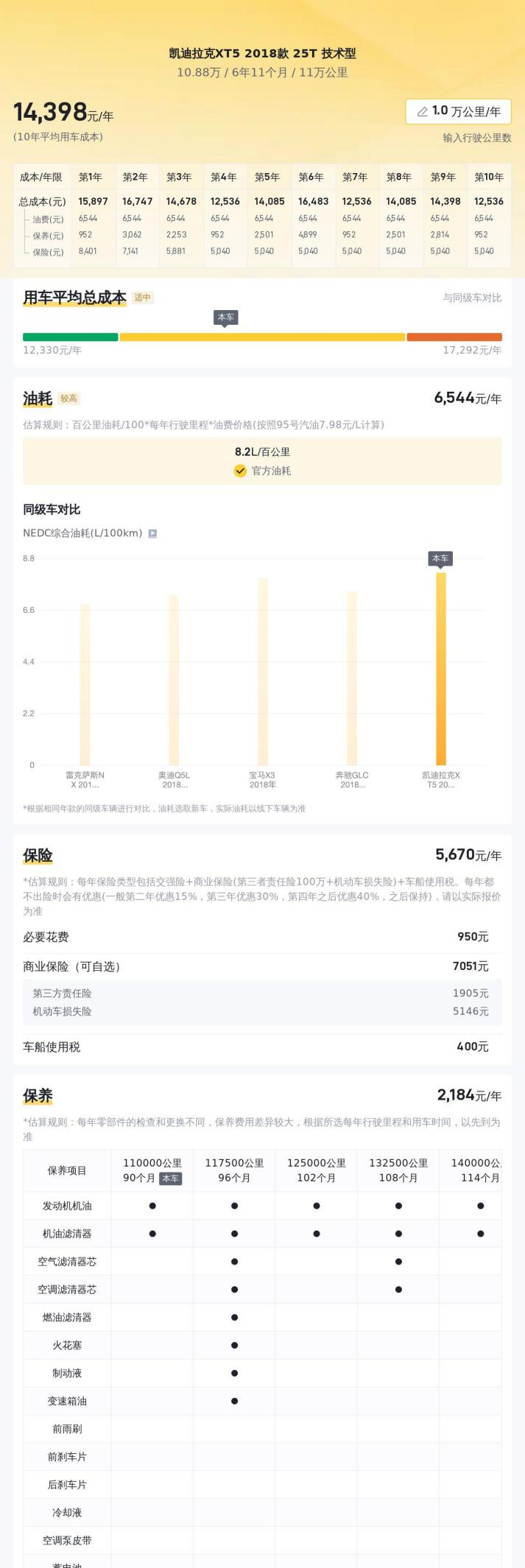
Task: Select the 第10年 column header
Action: (489, 177)
